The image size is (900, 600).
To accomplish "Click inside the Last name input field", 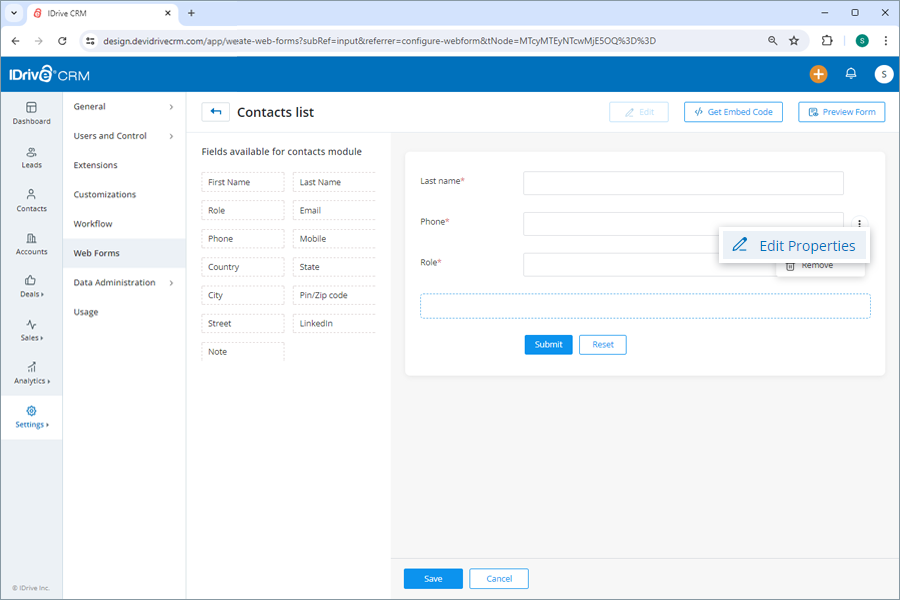I will point(683,183).
